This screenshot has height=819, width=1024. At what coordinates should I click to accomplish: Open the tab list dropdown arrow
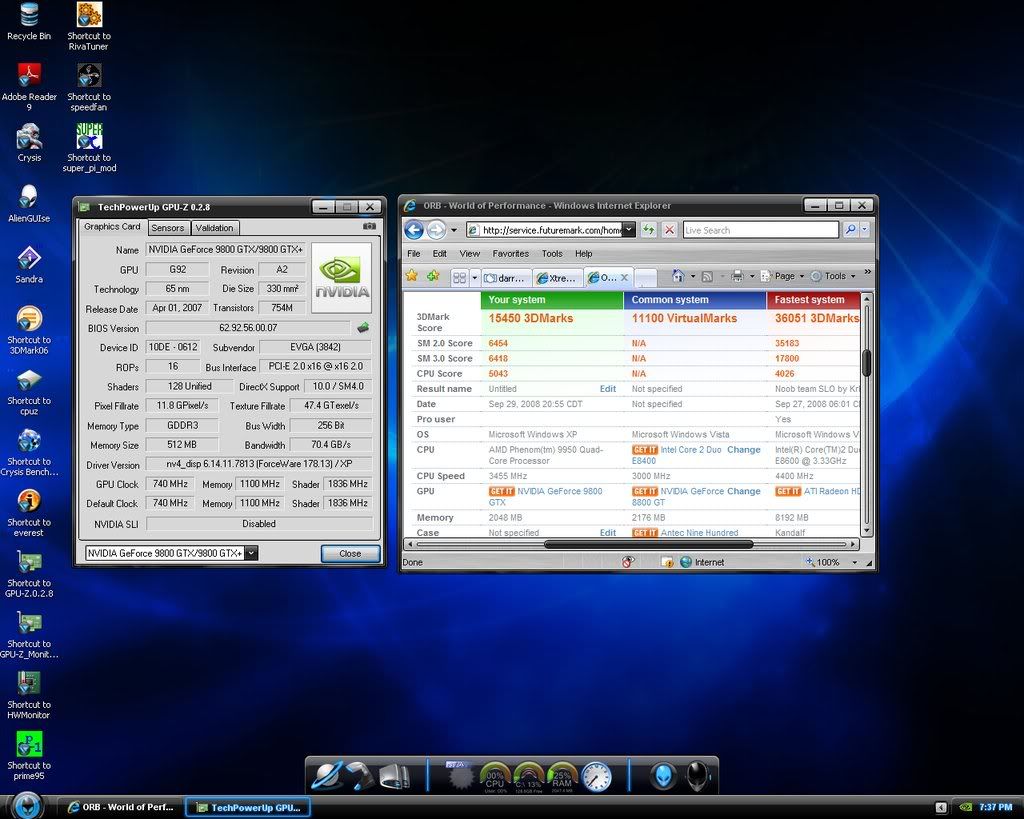[475, 278]
